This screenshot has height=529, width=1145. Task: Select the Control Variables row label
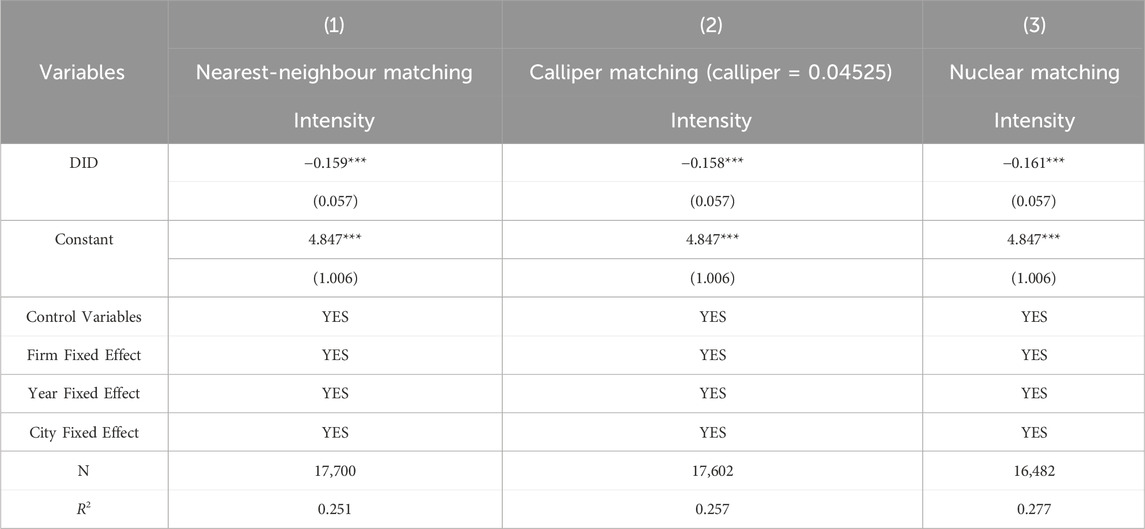83,317
